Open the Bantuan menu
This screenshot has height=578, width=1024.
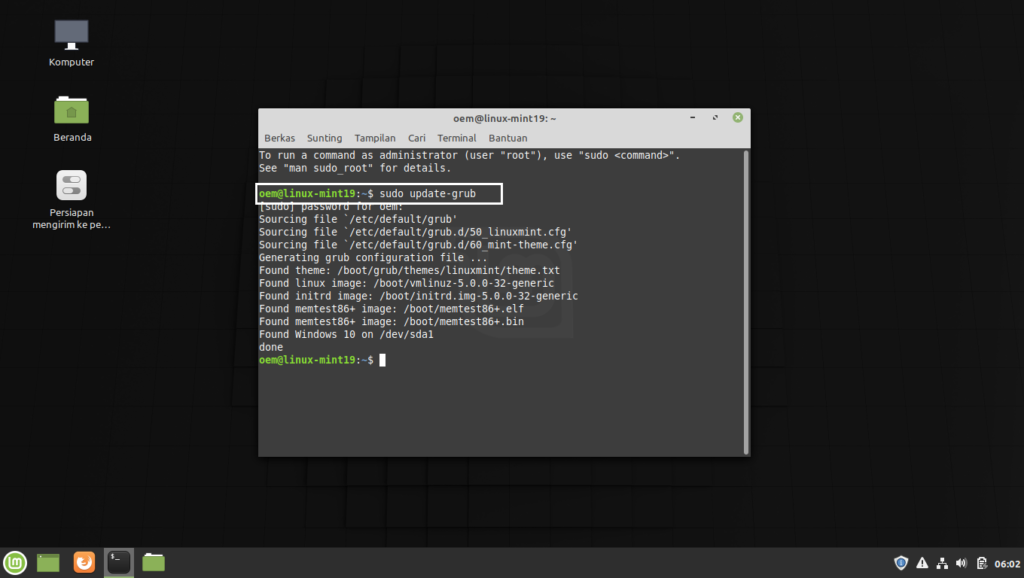coord(507,138)
